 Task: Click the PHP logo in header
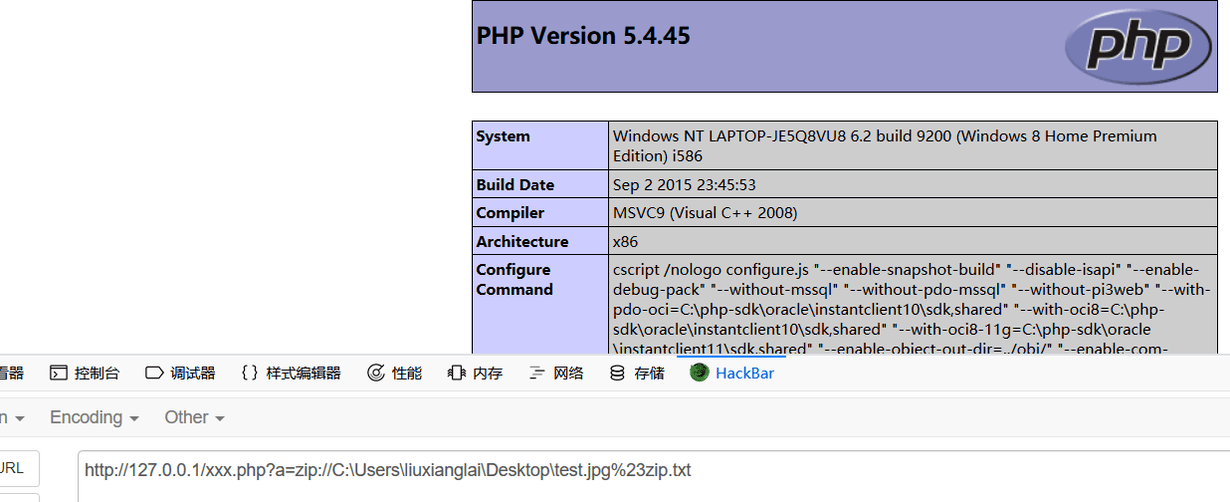pos(1127,45)
